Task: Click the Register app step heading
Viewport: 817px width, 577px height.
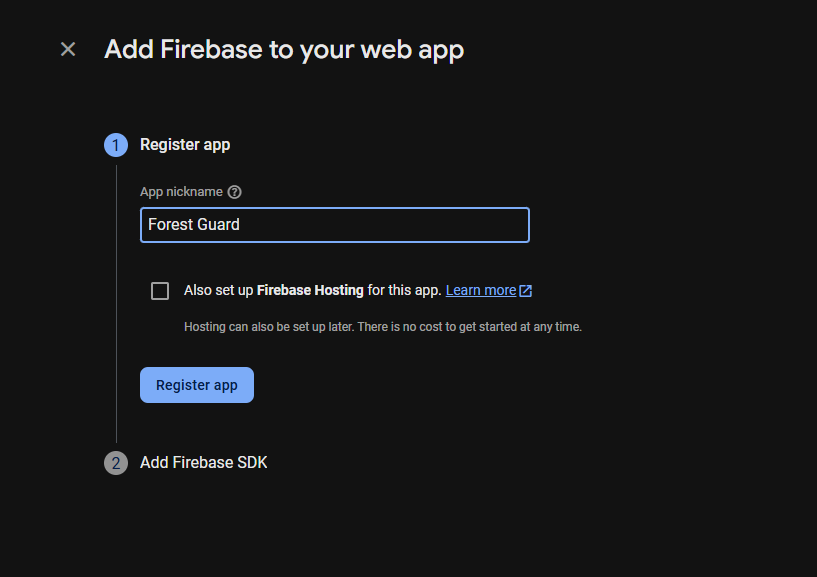Action: point(185,145)
